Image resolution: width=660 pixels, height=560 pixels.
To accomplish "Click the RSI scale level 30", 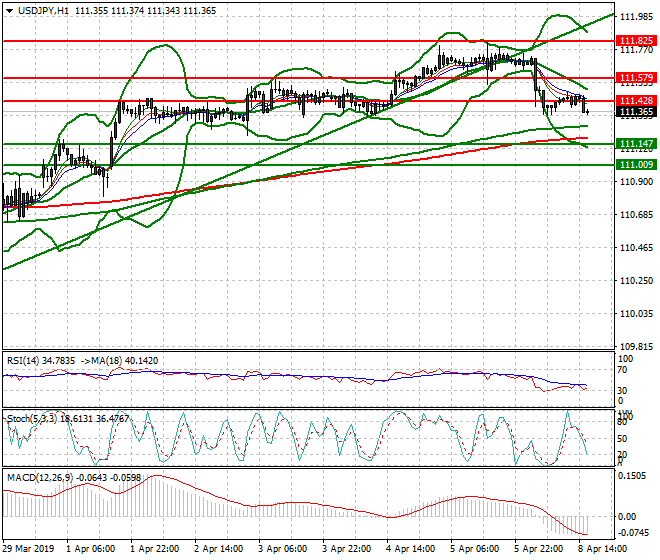I will 622,390.
